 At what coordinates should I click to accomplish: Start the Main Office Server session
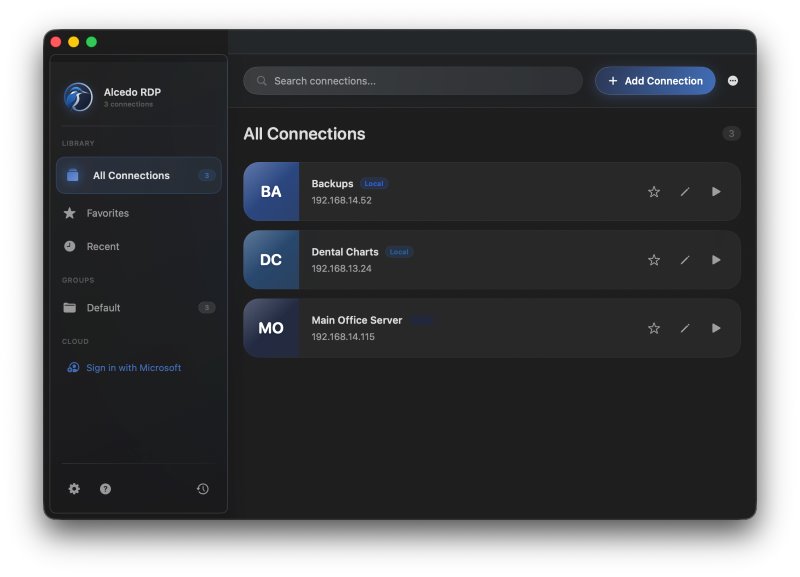[x=716, y=328]
